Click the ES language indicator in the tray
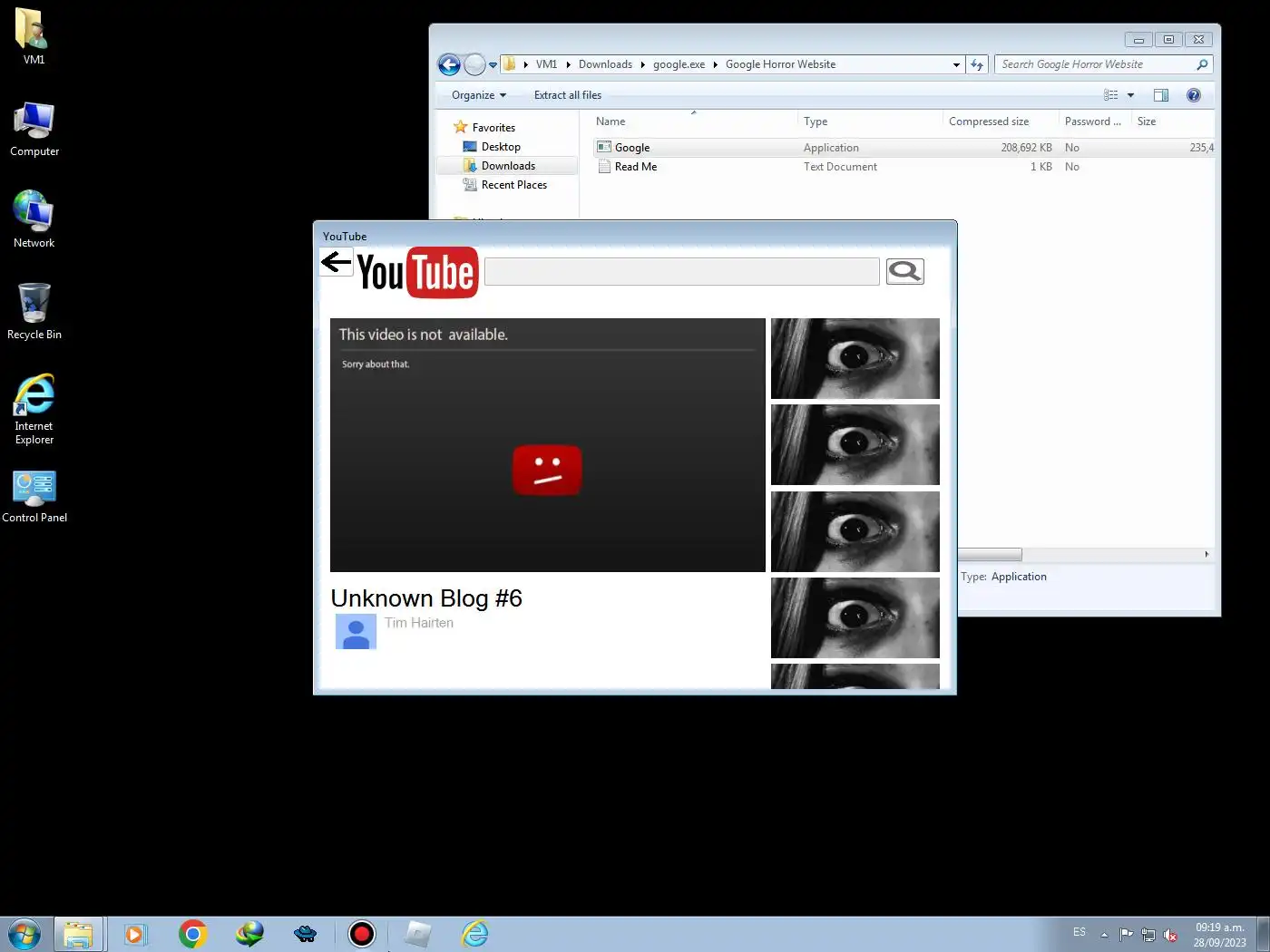This screenshot has width=1270, height=952. pos(1079,932)
